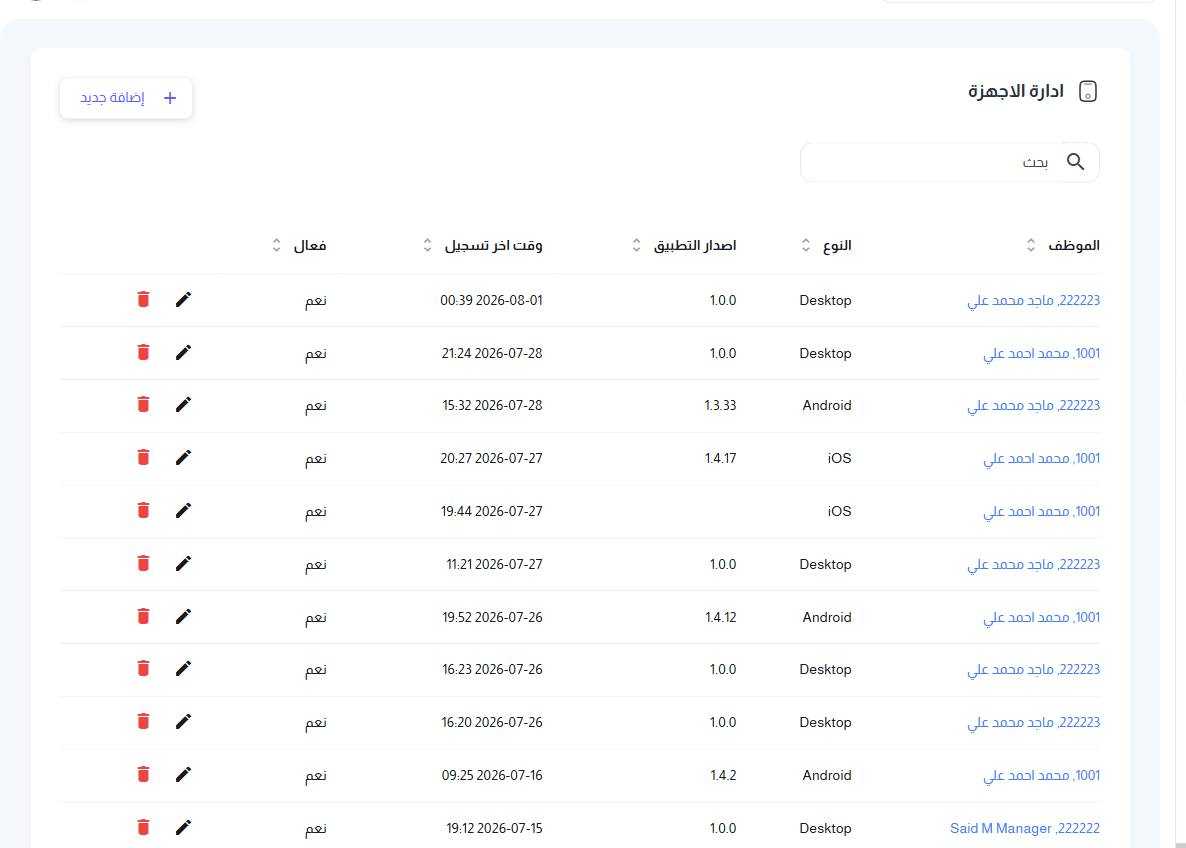
Task: Select the version cell 1.3.33
Action: [x=720, y=405]
